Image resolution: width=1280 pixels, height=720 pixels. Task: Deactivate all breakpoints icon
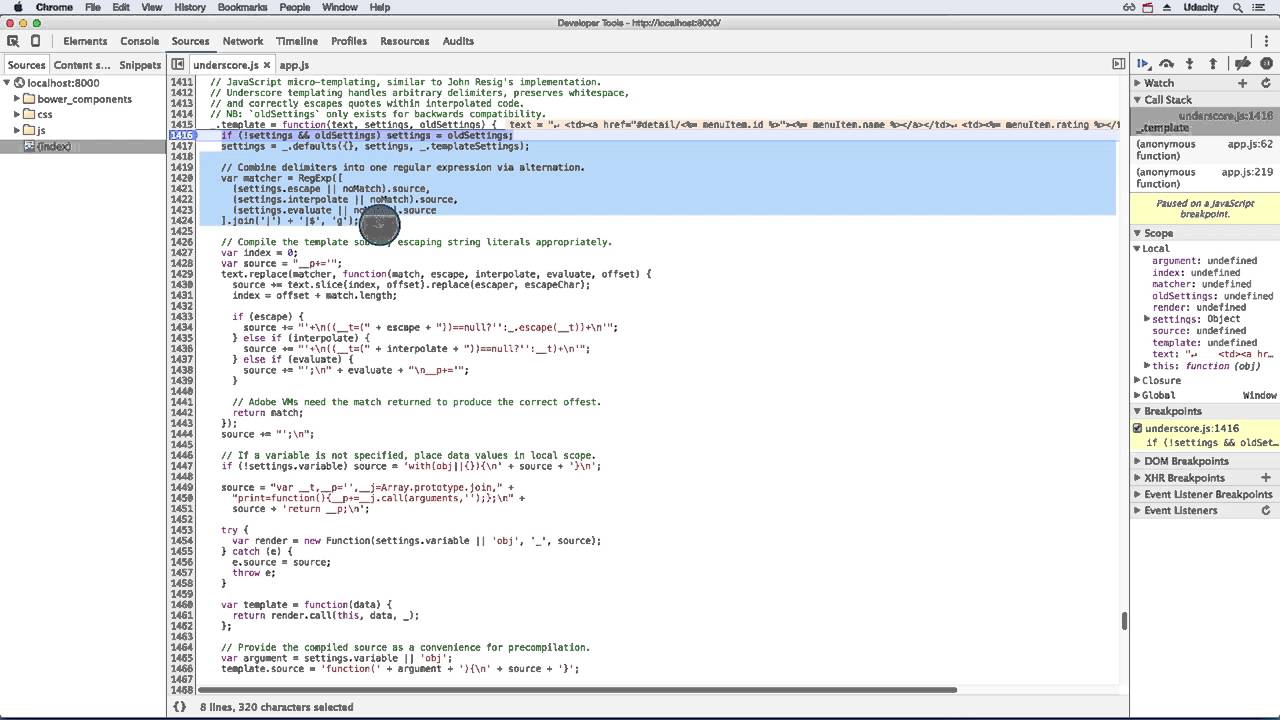pyautogui.click(x=1242, y=64)
